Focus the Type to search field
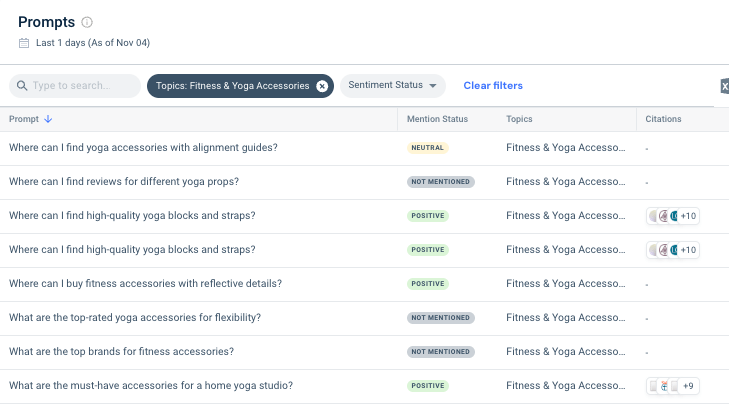 tap(75, 86)
